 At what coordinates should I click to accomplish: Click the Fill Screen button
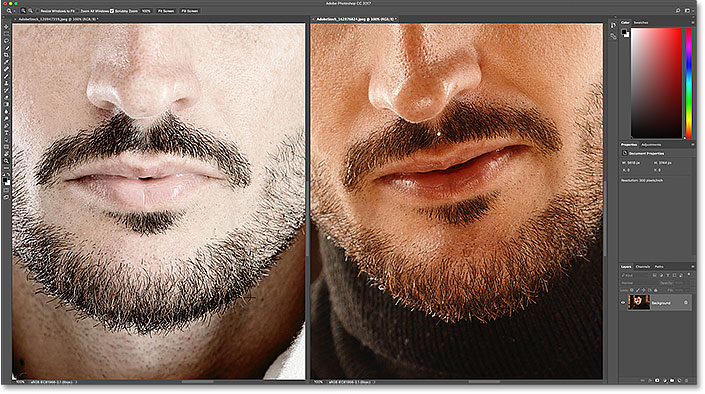190,11
